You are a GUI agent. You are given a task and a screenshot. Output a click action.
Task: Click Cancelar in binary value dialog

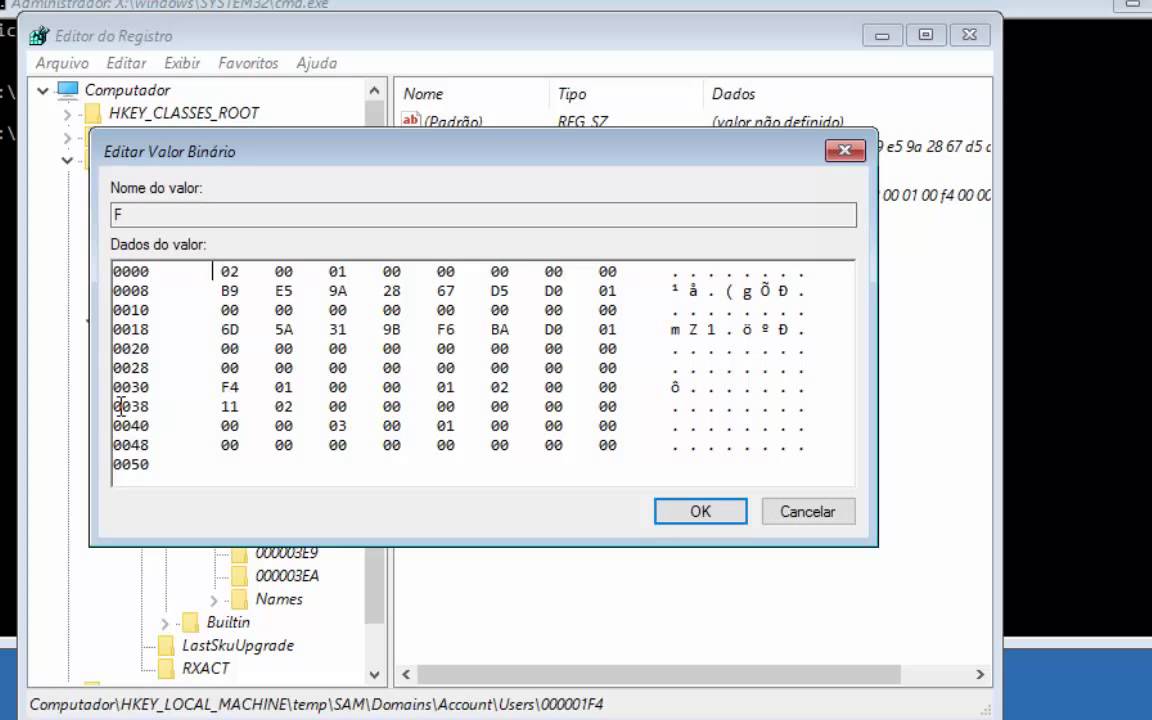pyautogui.click(x=808, y=511)
